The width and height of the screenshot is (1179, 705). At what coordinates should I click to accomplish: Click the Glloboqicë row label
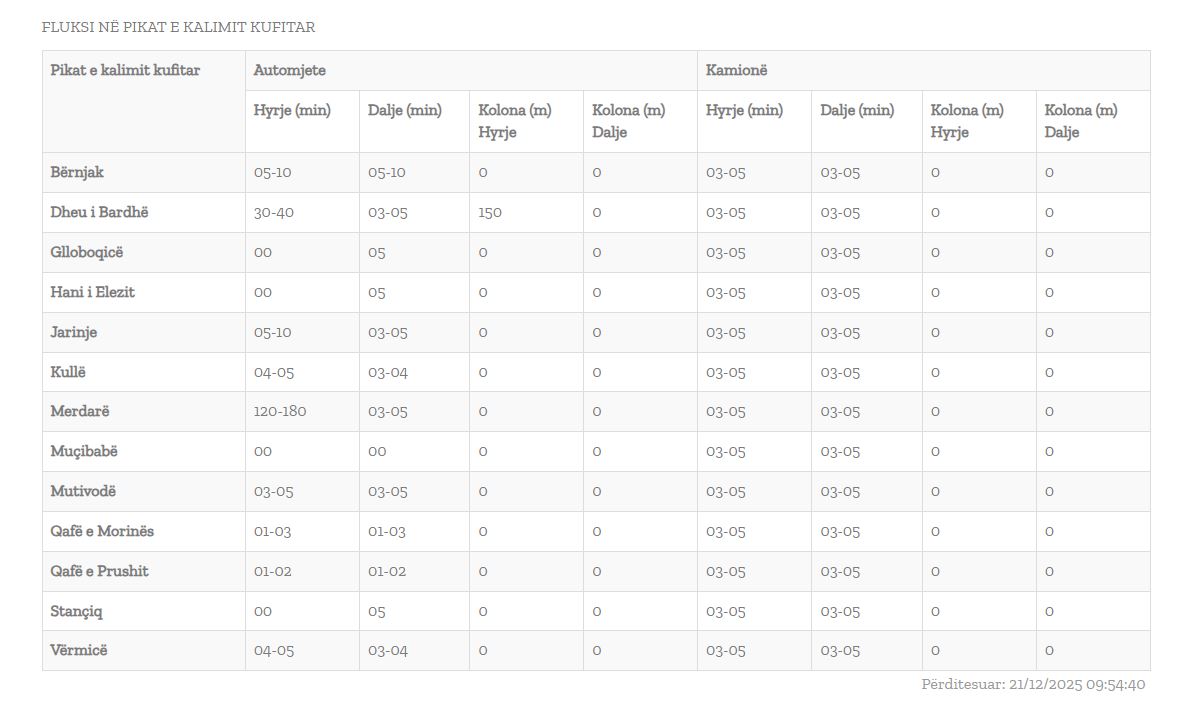[87, 252]
